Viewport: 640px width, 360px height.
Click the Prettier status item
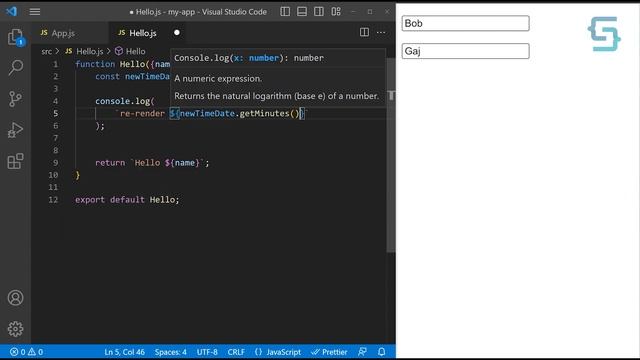(329, 352)
